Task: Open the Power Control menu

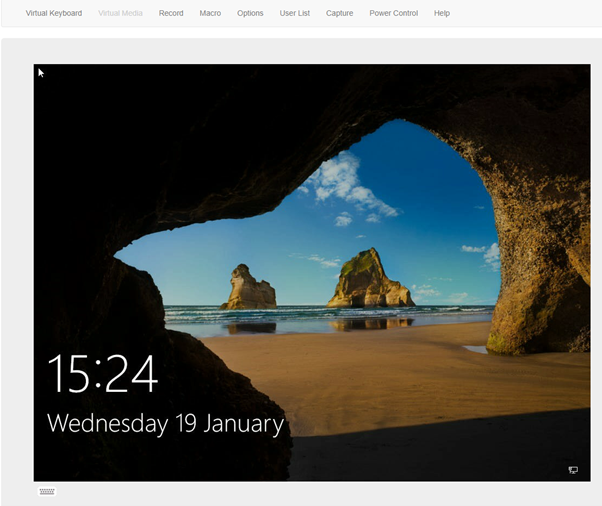Action: coord(394,13)
